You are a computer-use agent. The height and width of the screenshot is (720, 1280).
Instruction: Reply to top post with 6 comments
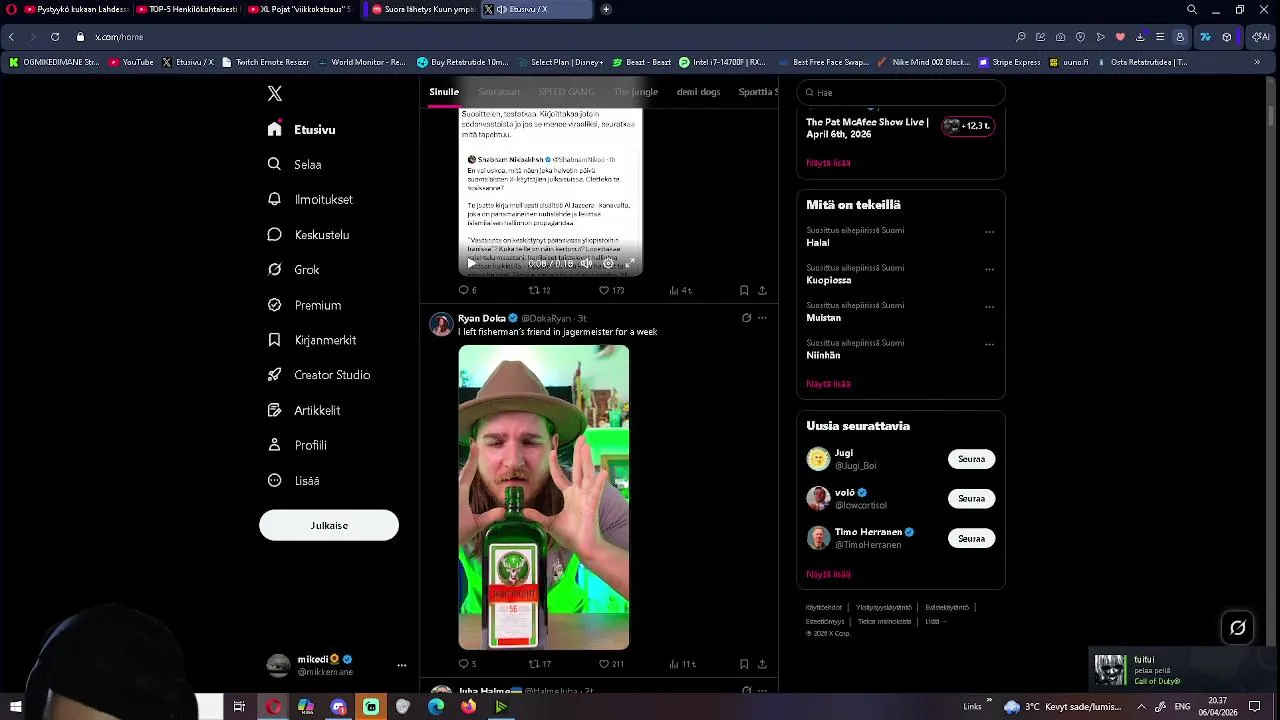click(467, 290)
